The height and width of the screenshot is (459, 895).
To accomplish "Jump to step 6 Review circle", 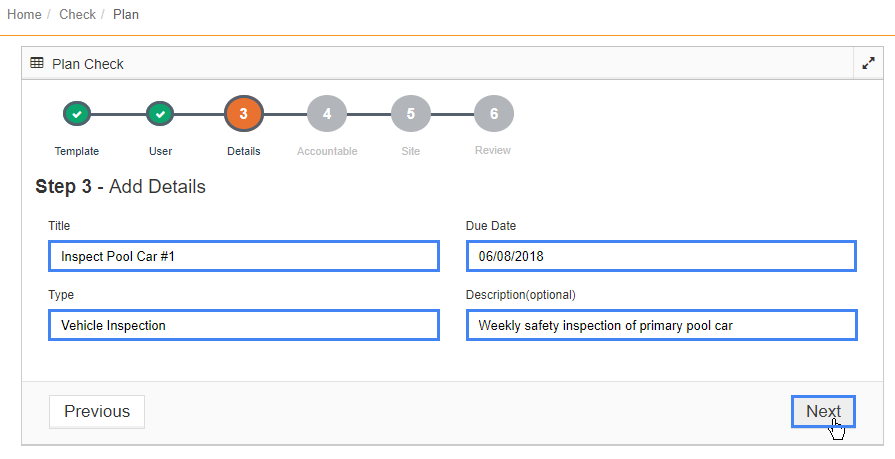I will point(494,114).
